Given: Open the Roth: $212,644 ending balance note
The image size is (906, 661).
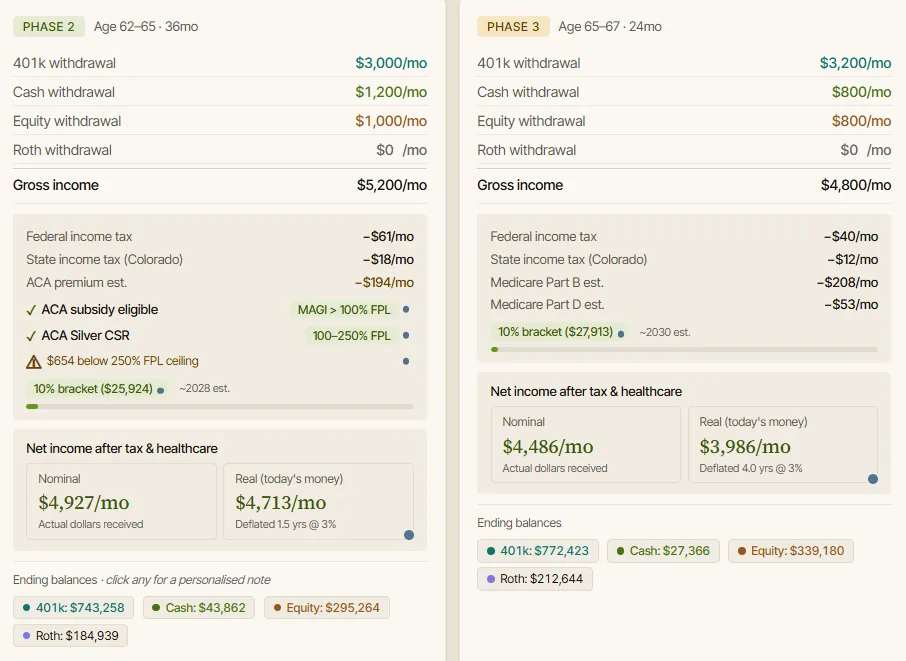Looking at the screenshot, I should (535, 578).
